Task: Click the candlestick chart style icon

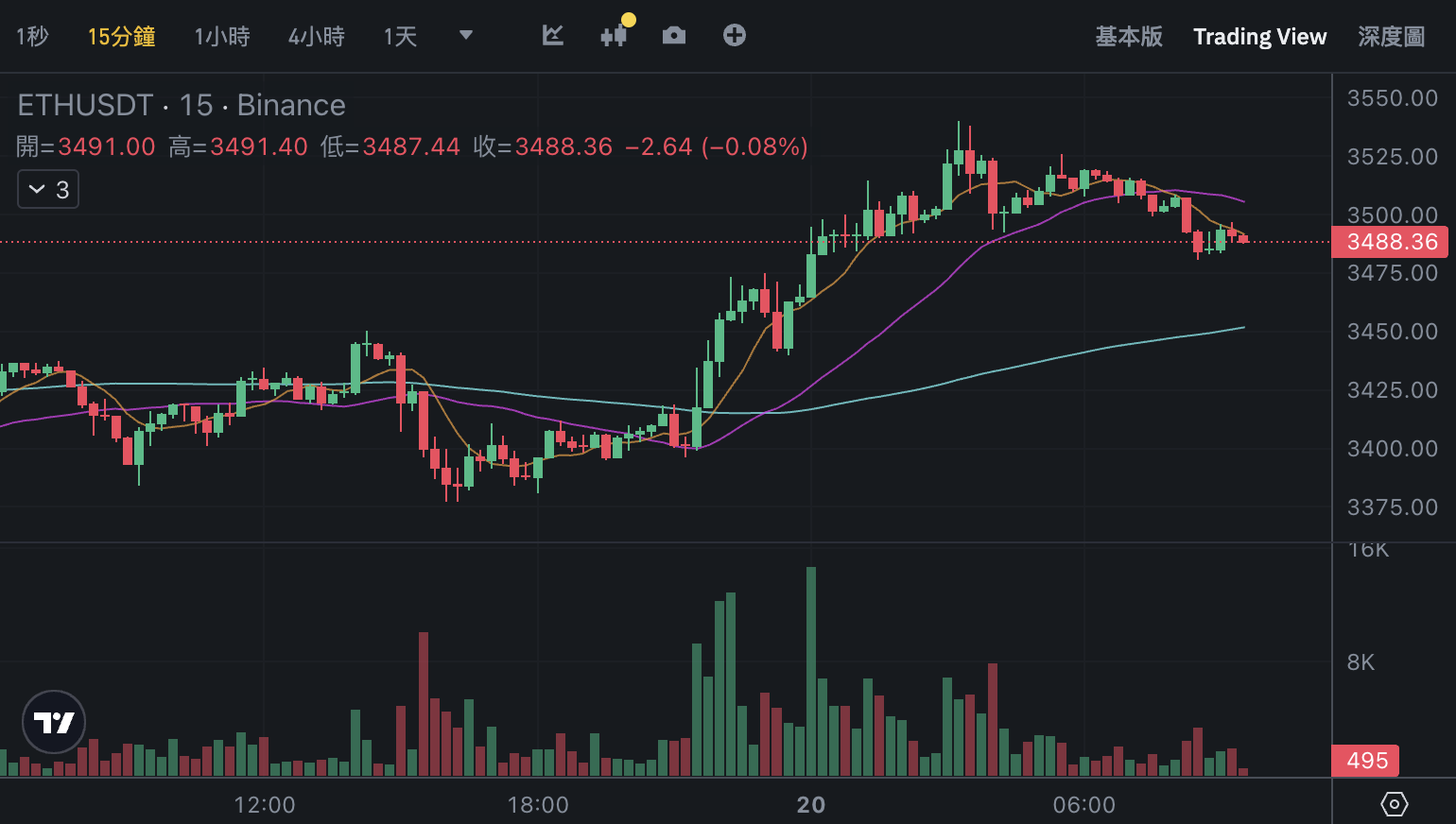Action: click(614, 36)
